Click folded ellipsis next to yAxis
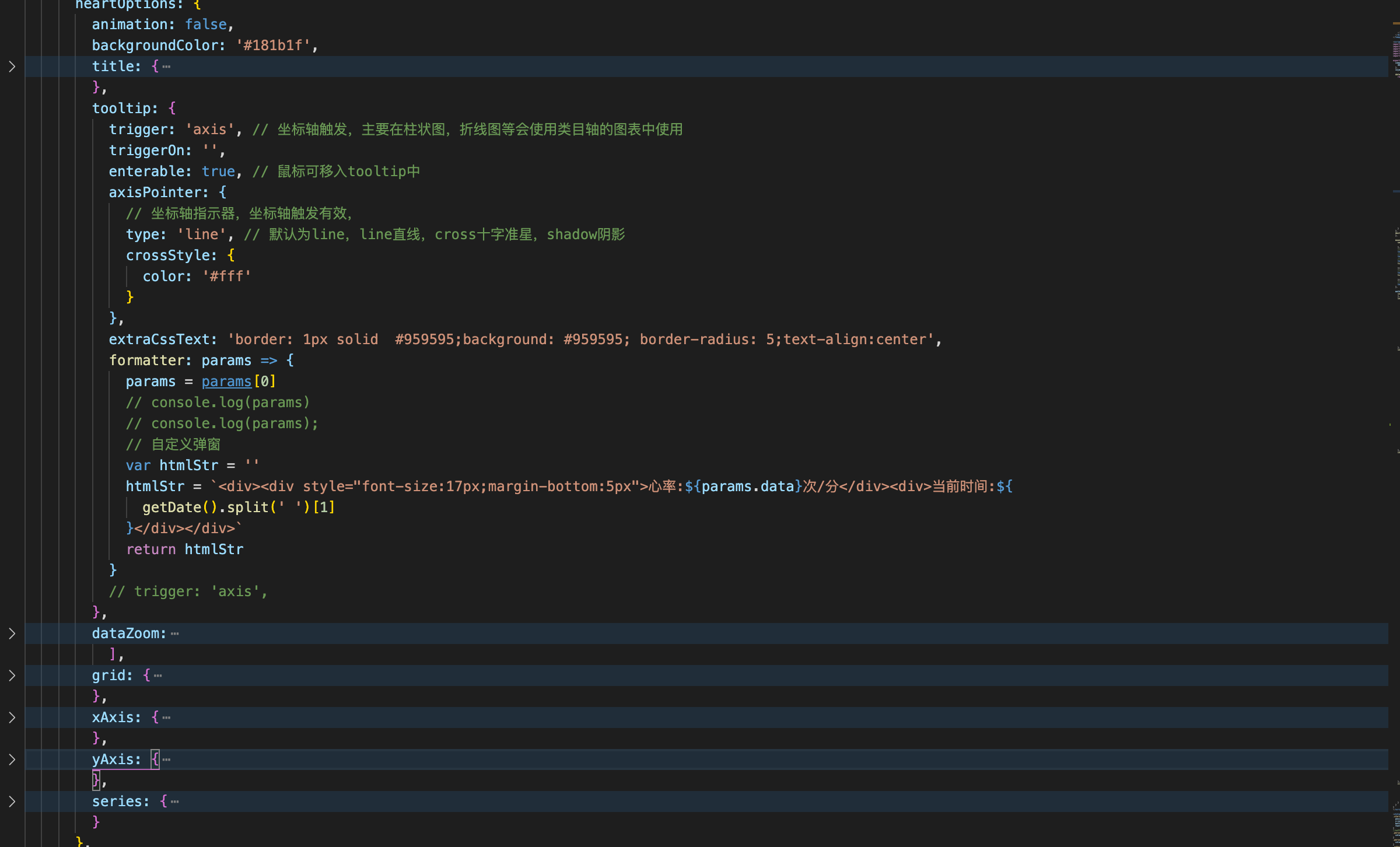 167,760
